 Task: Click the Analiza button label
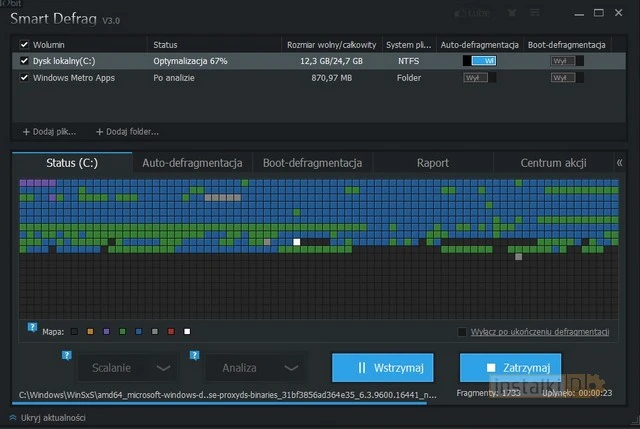tap(240, 368)
